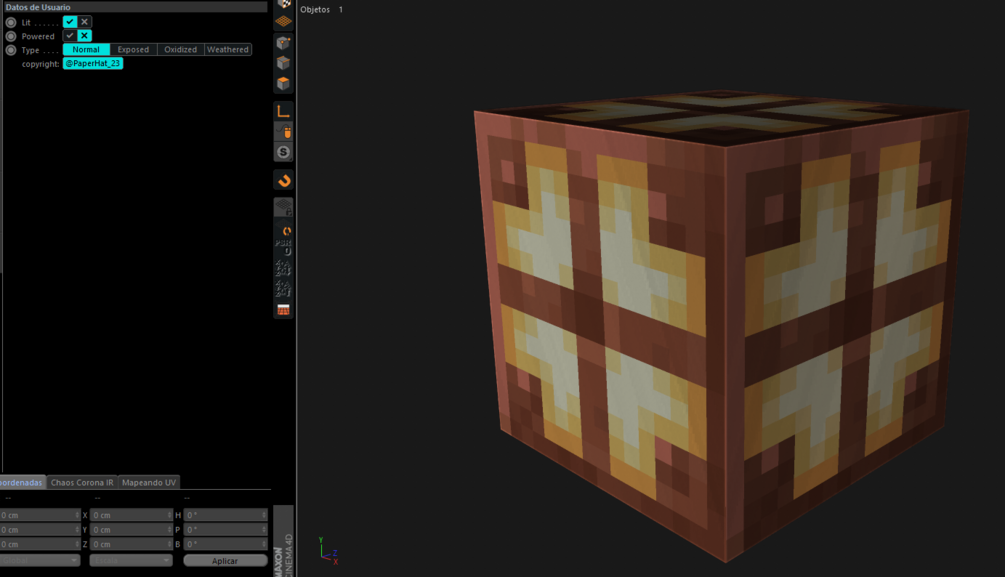Switch to the Coordenadas tab
This screenshot has width=1005, height=577.
pyautogui.click(x=22, y=482)
